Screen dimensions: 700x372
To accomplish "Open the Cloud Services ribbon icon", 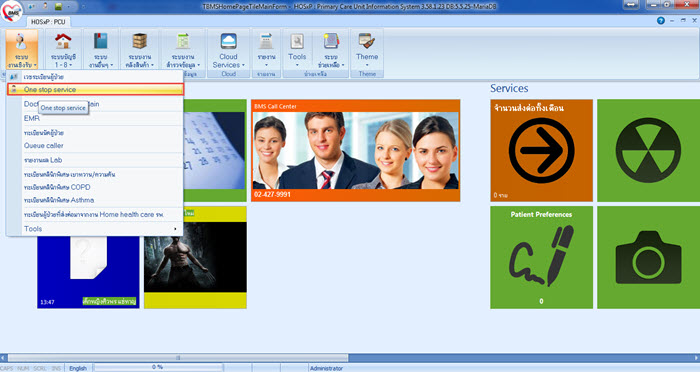I will [x=228, y=41].
